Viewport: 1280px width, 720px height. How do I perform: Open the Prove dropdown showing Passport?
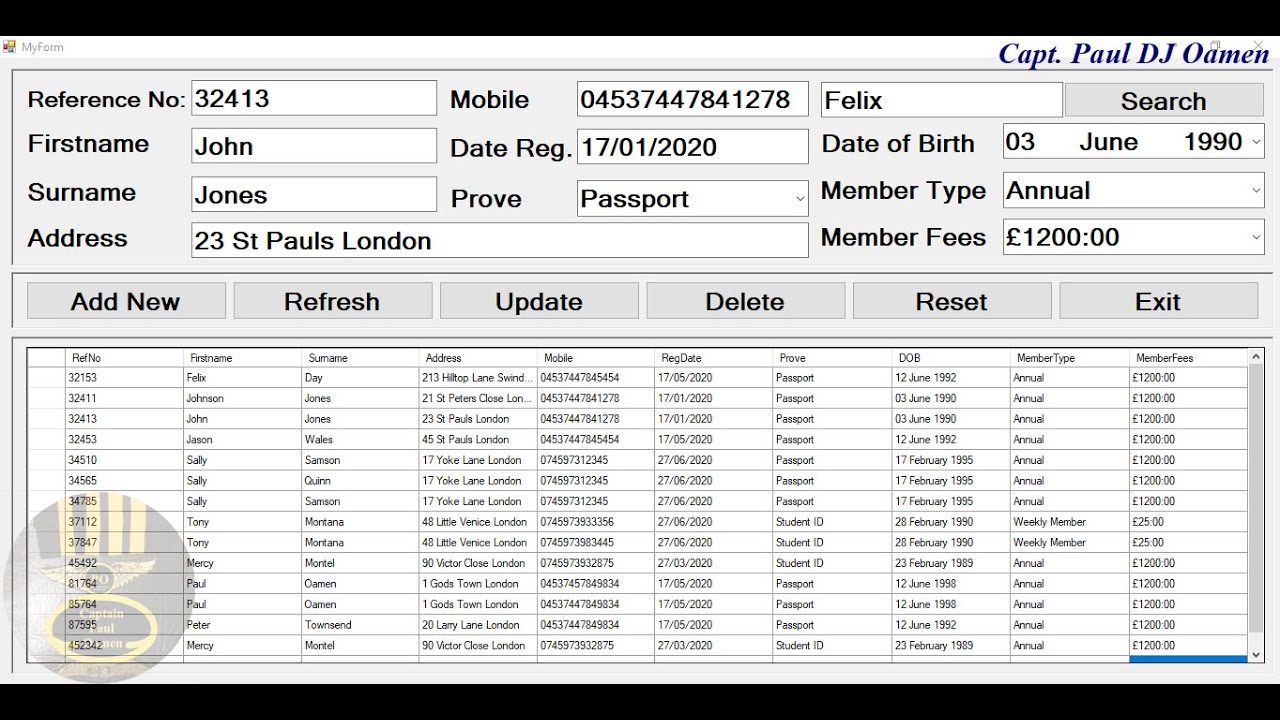pyautogui.click(x=799, y=199)
